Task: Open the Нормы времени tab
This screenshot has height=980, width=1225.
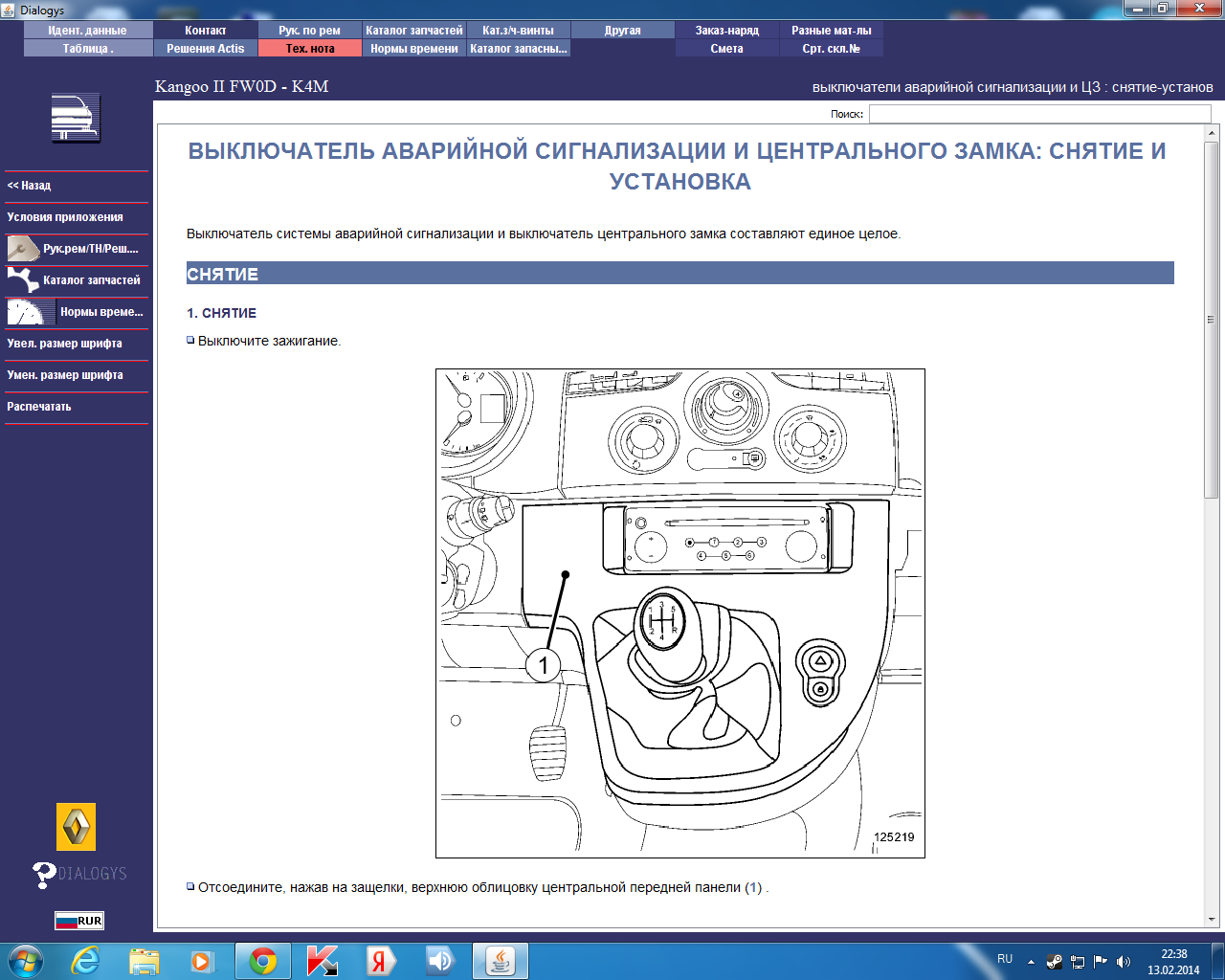Action: coord(414,49)
